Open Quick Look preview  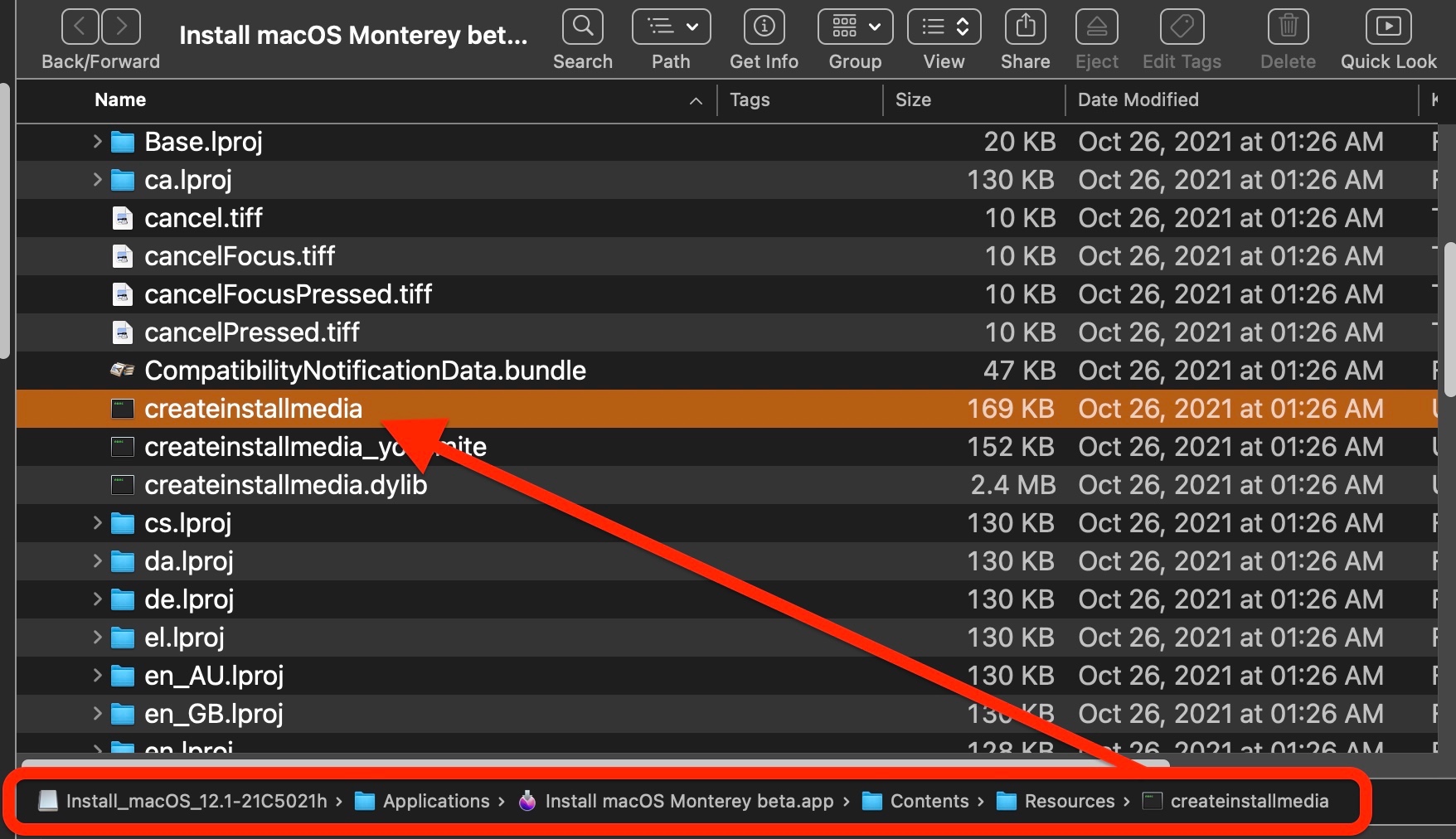click(x=1388, y=27)
